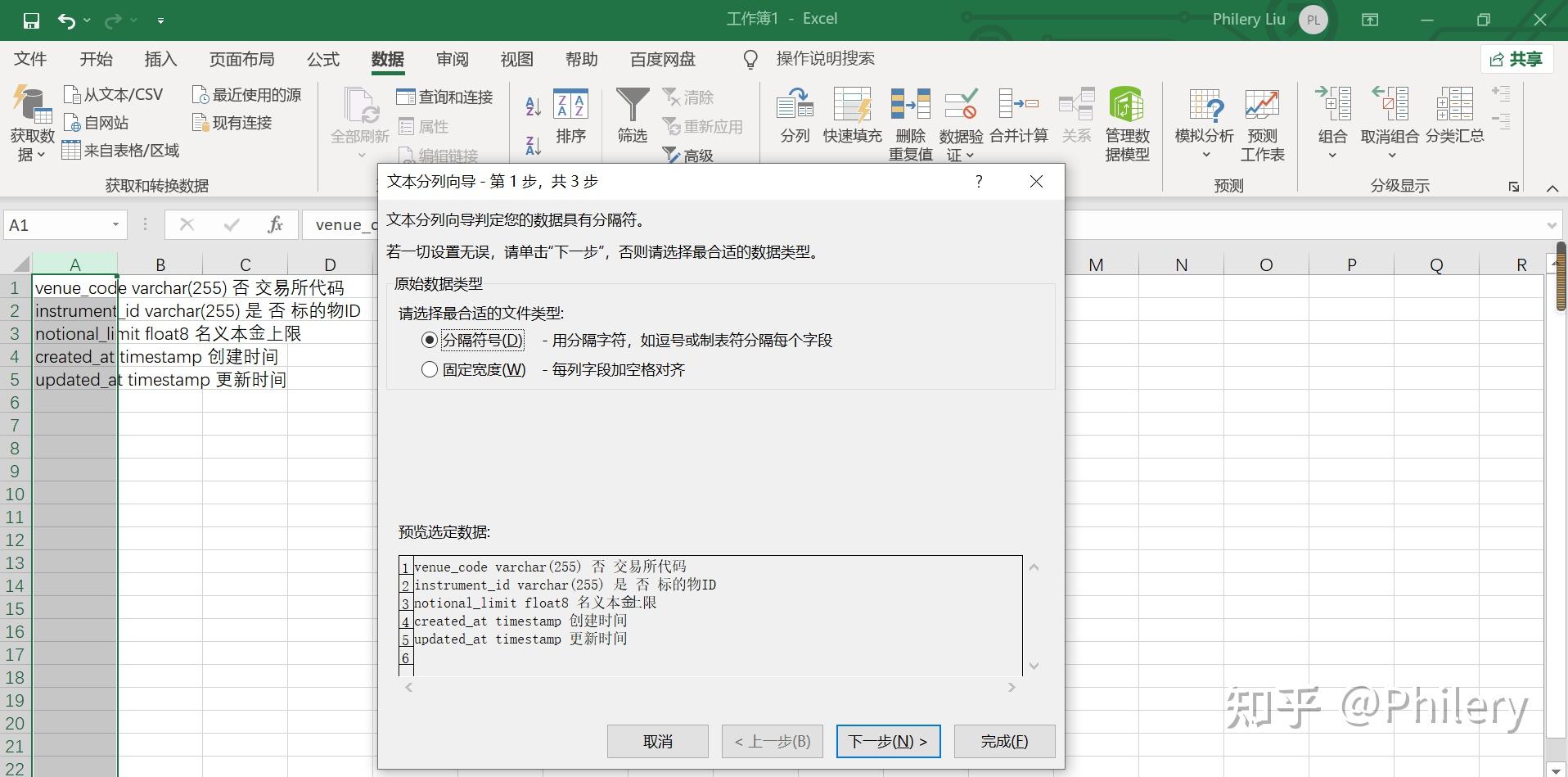Click the Filter (筛选) funnel icon
Image resolution: width=1568 pixels, height=777 pixels.
[632, 116]
